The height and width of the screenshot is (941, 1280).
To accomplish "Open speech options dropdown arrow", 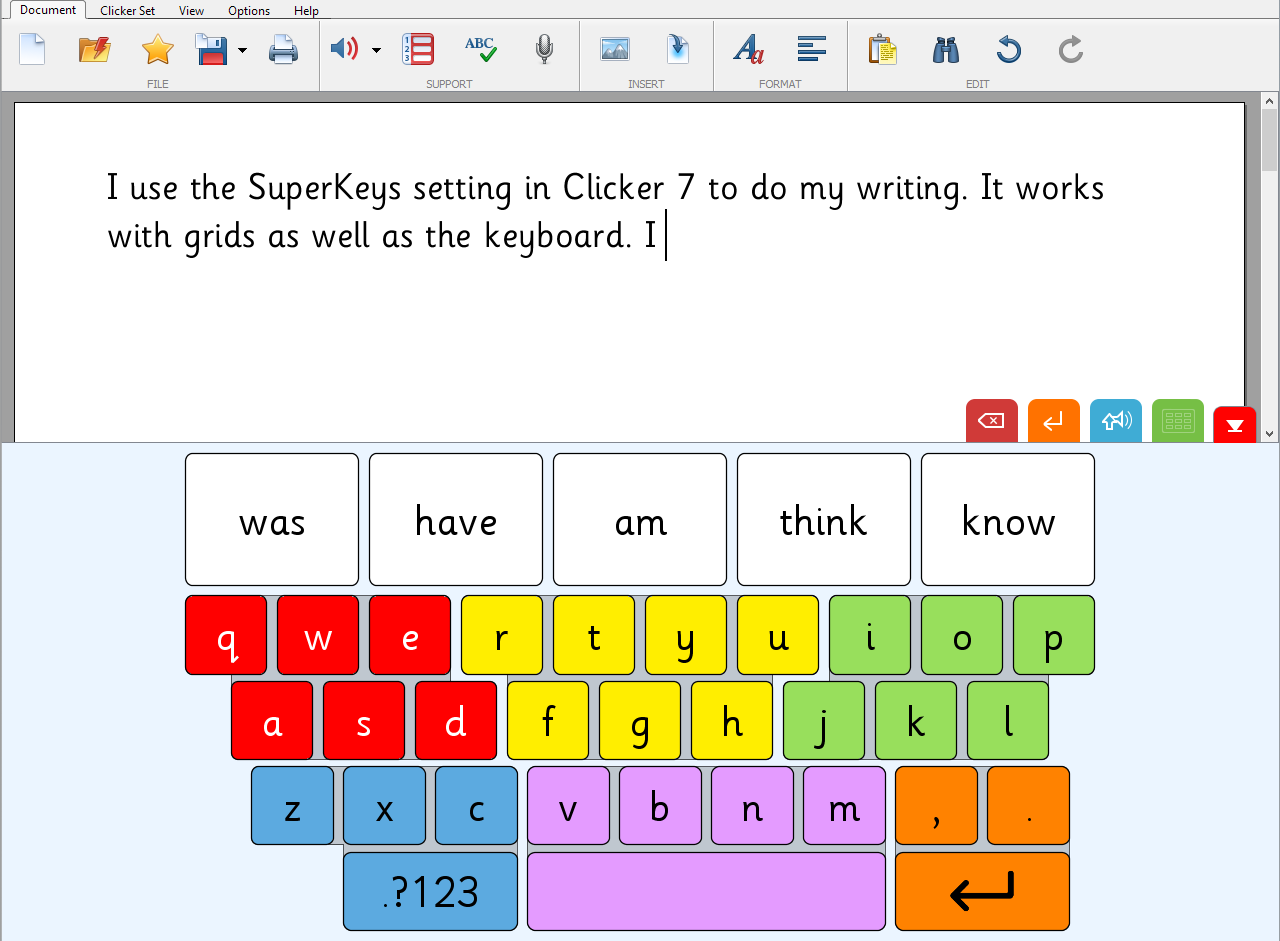I will pyautogui.click(x=376, y=49).
